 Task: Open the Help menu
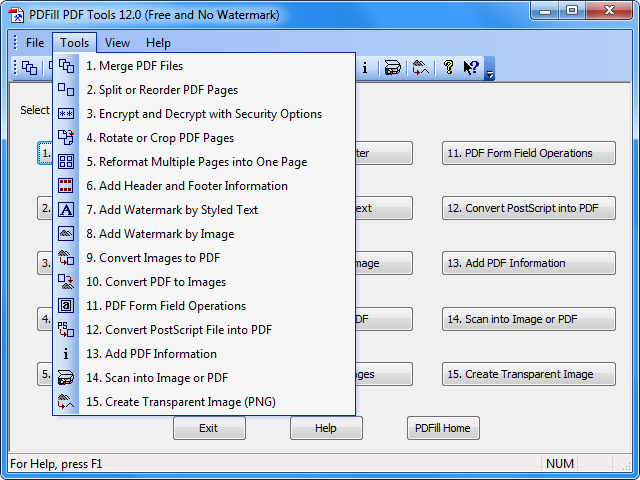coord(158,43)
